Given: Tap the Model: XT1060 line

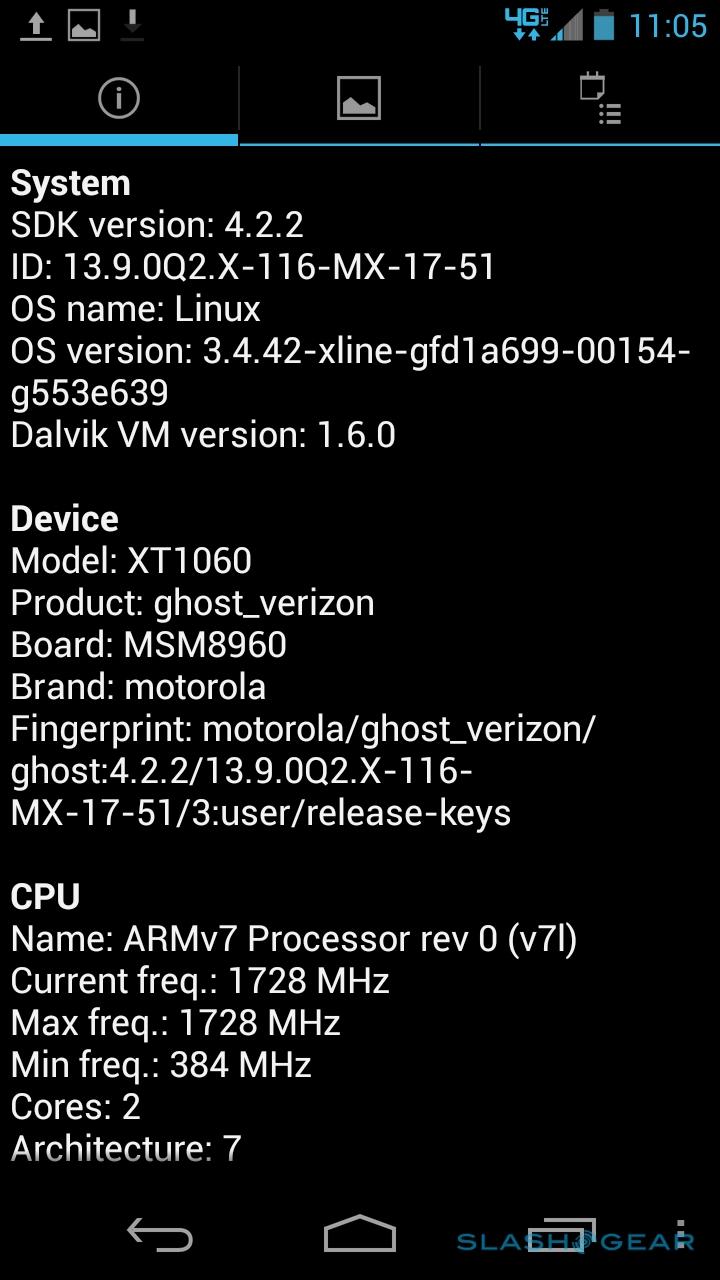Looking at the screenshot, I should tap(131, 561).
